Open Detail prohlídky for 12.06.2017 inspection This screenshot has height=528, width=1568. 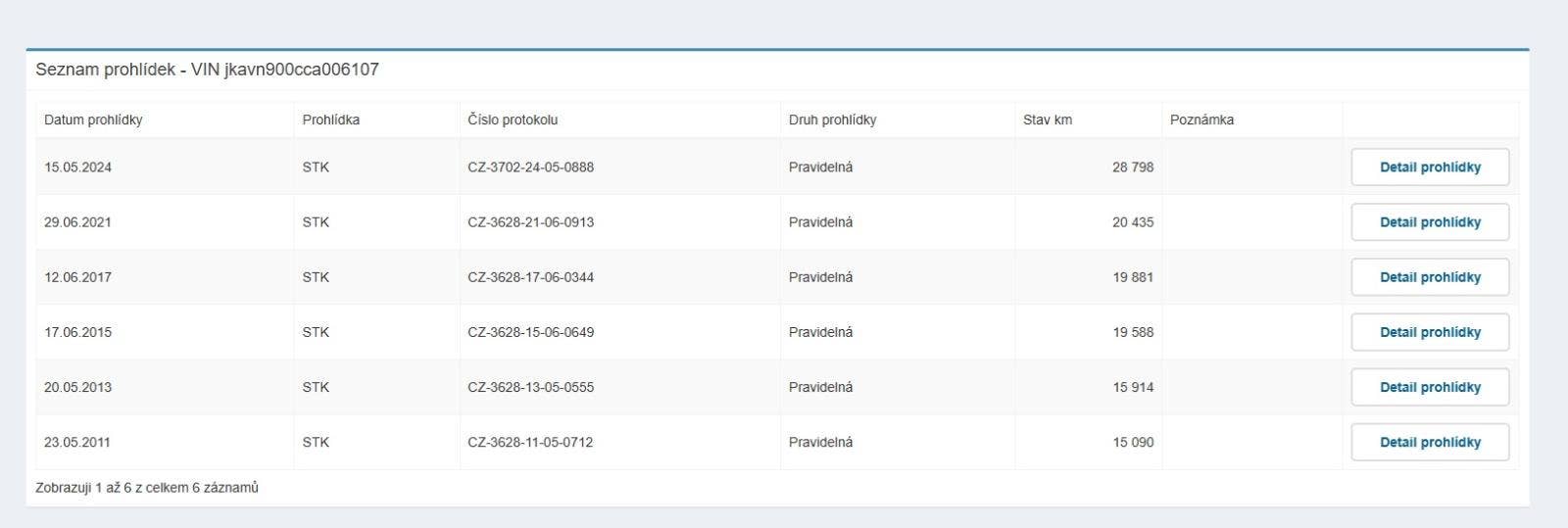pos(1430,277)
